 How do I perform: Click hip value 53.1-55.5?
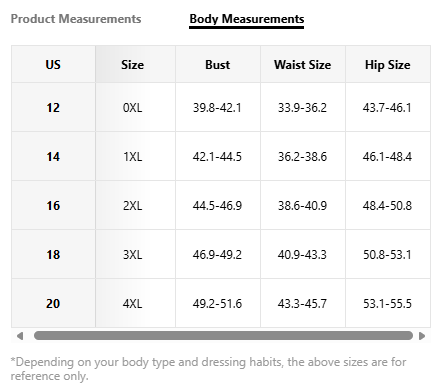pos(388,303)
